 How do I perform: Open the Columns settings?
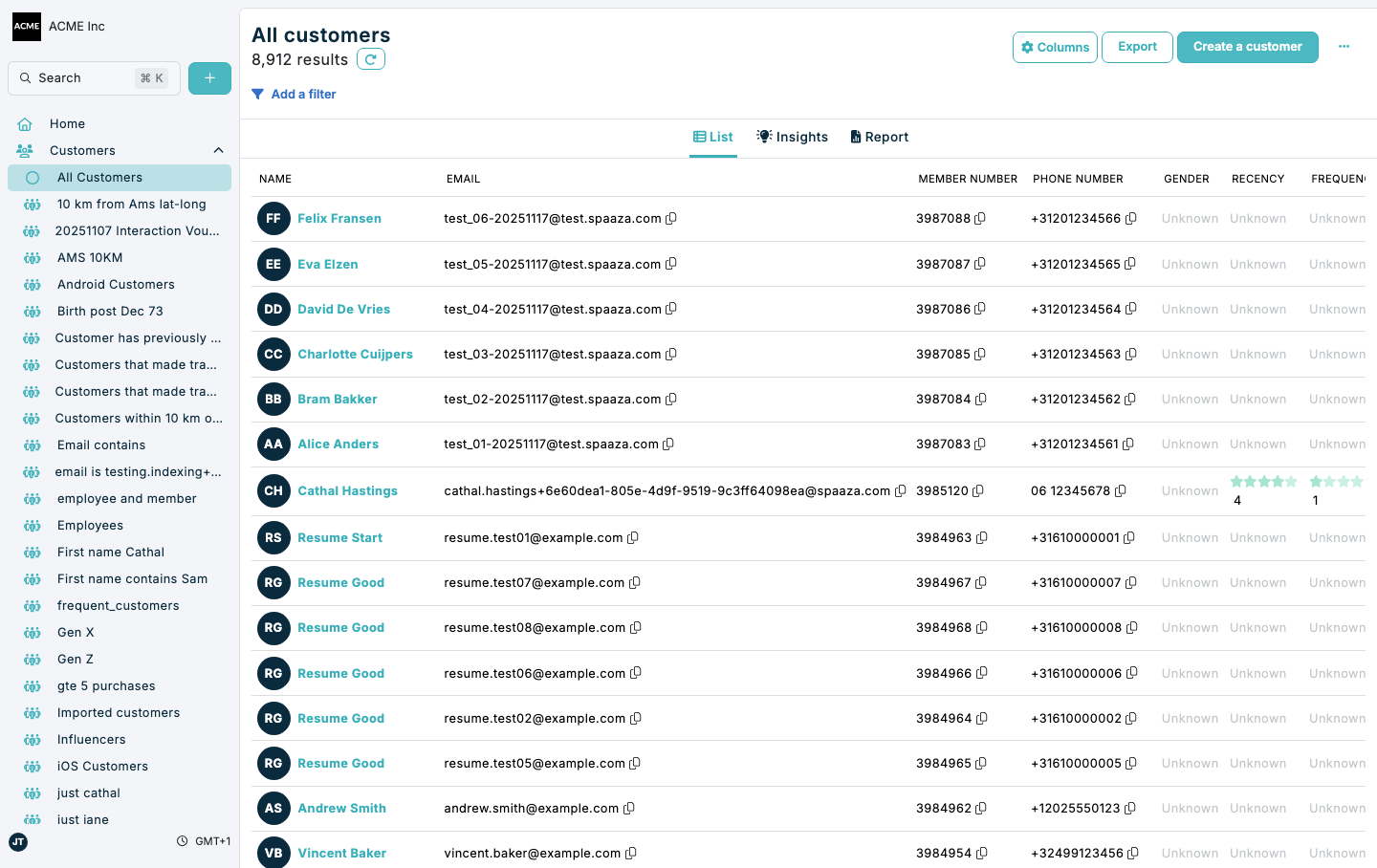point(1055,47)
